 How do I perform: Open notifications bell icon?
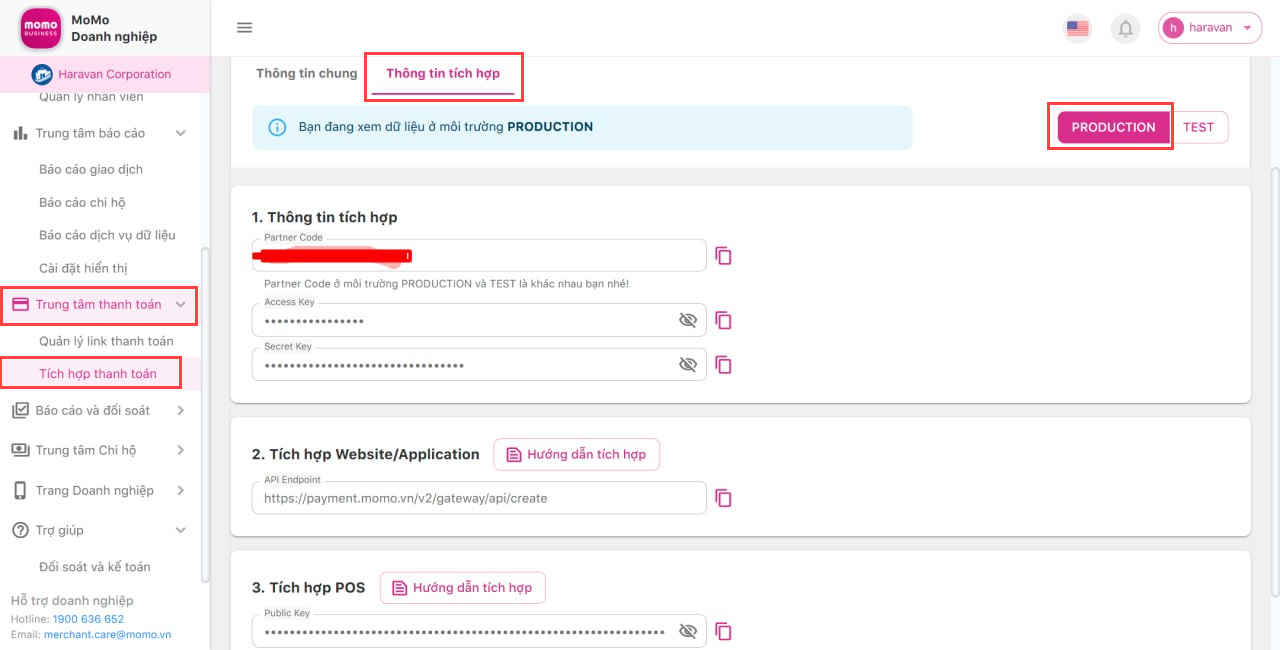tap(1125, 28)
